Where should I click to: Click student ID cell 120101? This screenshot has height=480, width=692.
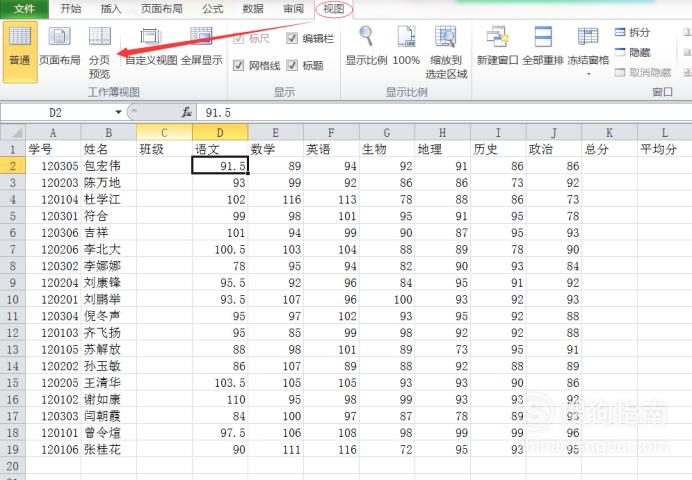pyautogui.click(x=53, y=433)
